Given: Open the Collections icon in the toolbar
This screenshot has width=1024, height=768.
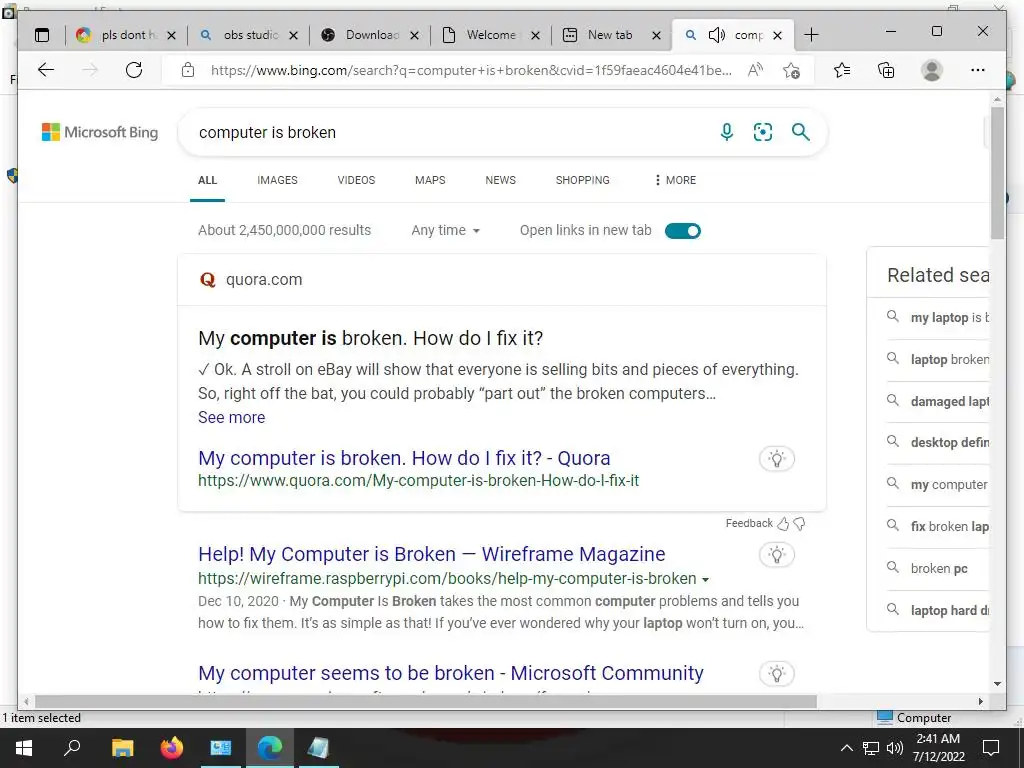Looking at the screenshot, I should click(x=886, y=70).
